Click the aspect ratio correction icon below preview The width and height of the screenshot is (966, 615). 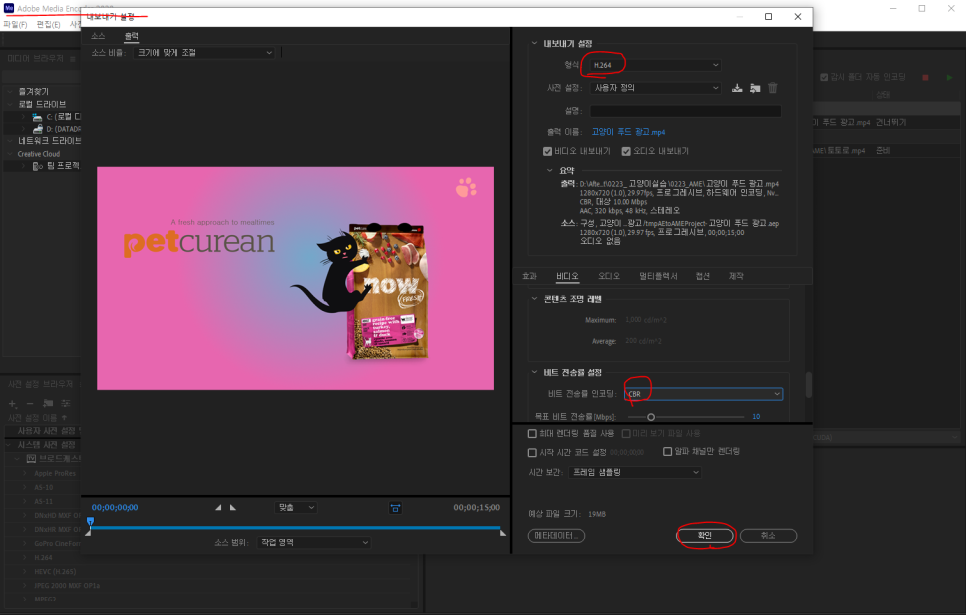pos(395,508)
